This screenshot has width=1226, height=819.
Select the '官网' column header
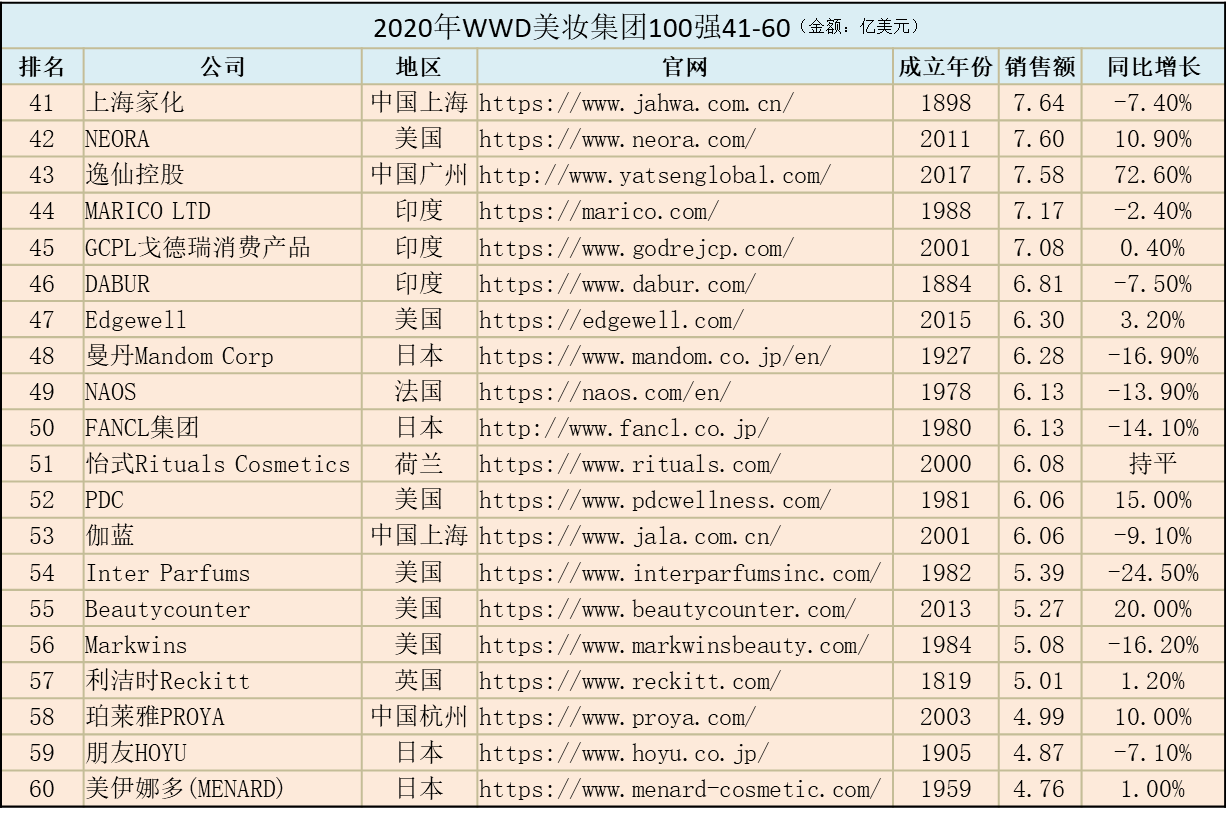tap(686, 67)
